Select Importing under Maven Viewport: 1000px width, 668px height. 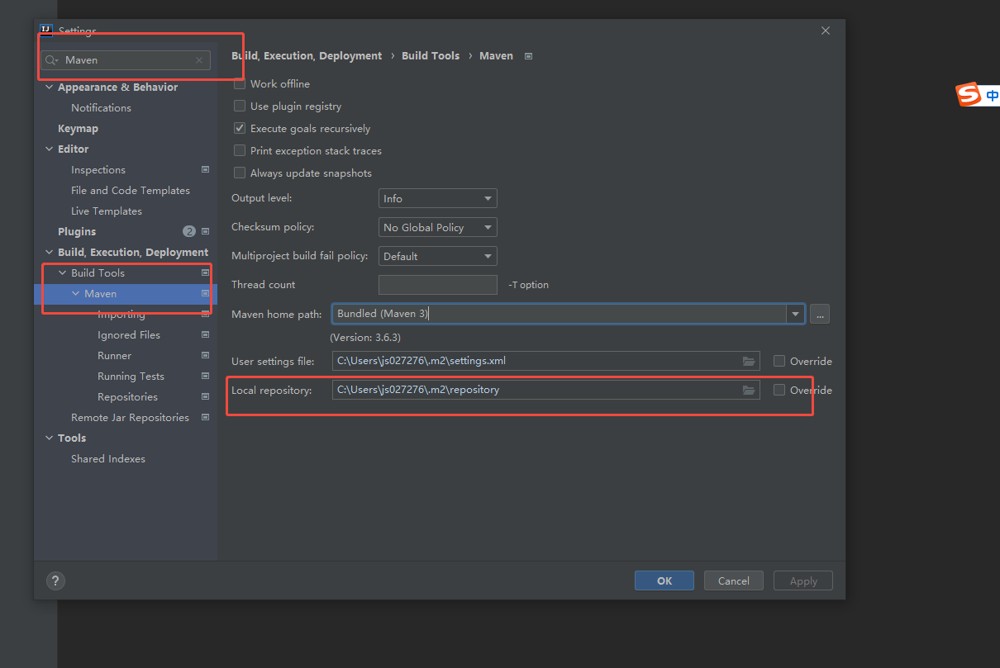[121, 315]
